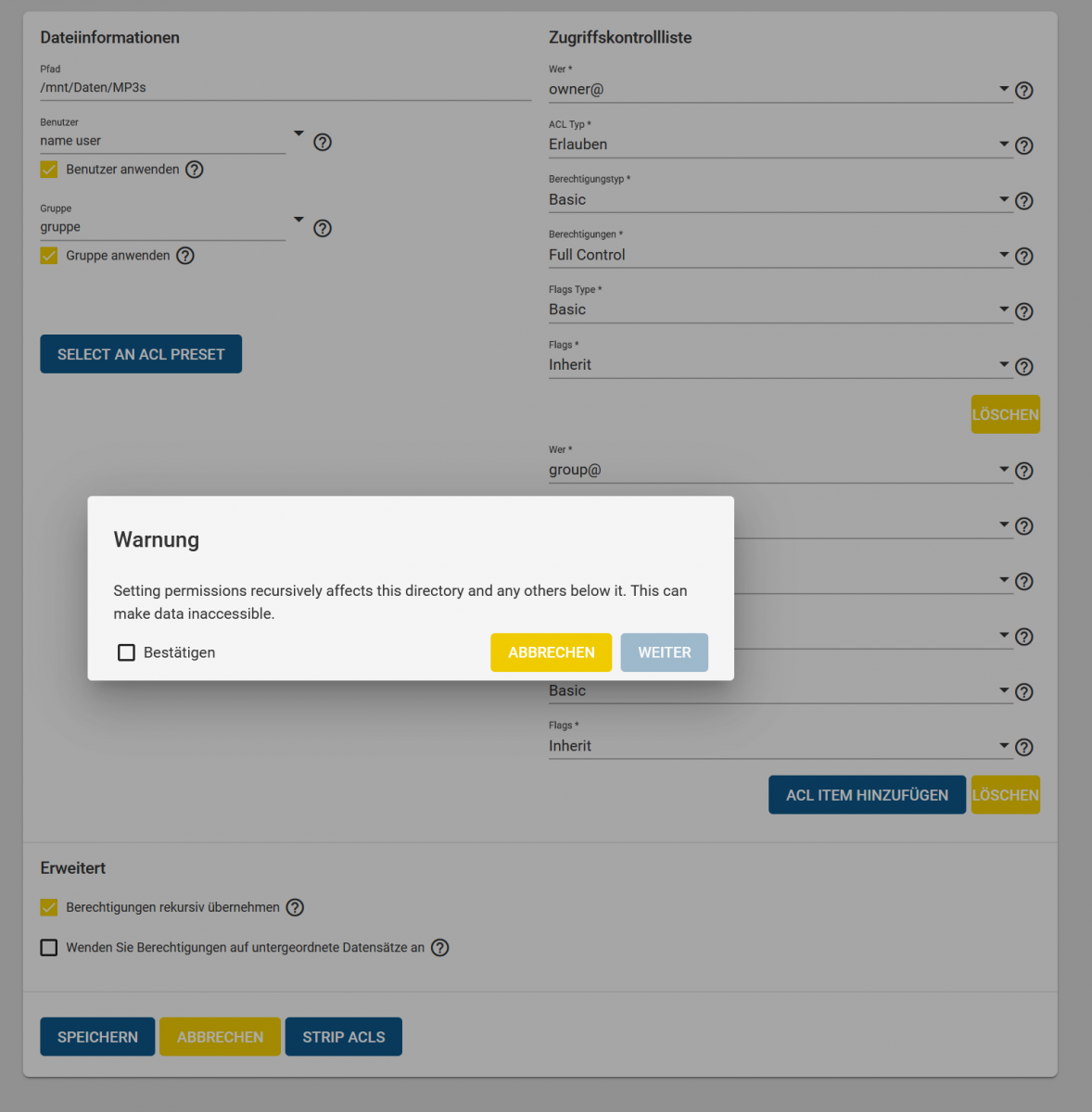This screenshot has width=1092, height=1112.
Task: Show help for Full Control permissions field
Action: 1024,256
